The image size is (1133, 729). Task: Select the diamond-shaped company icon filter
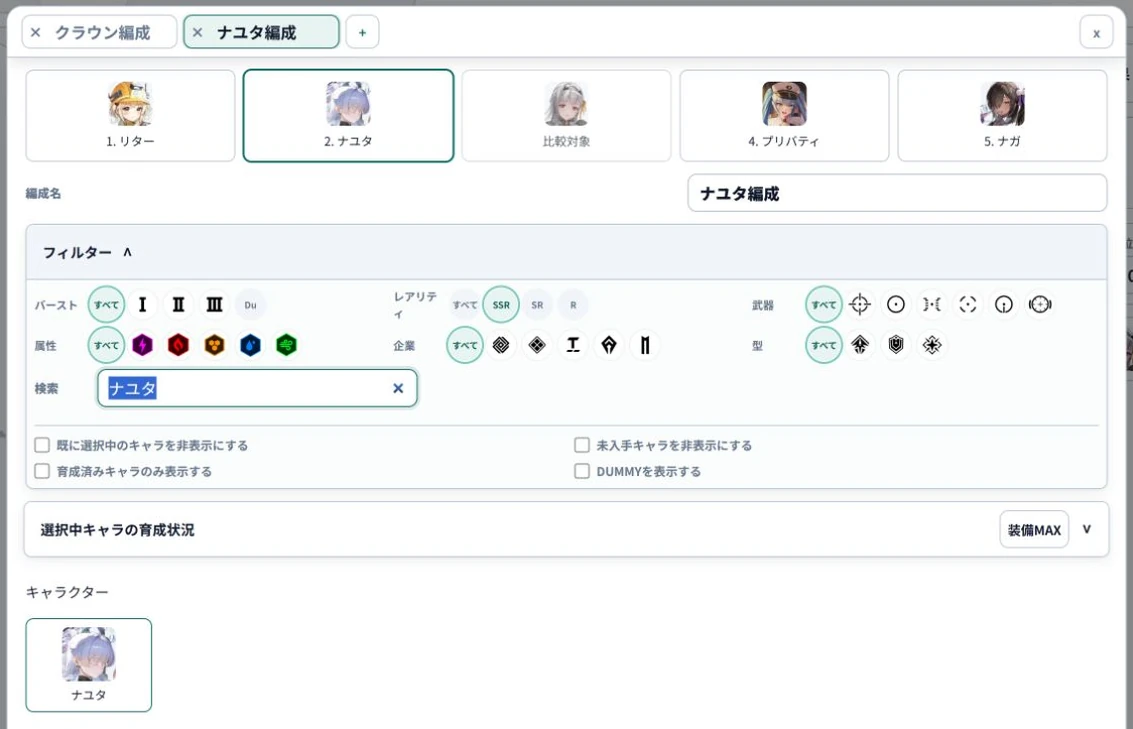coord(537,345)
